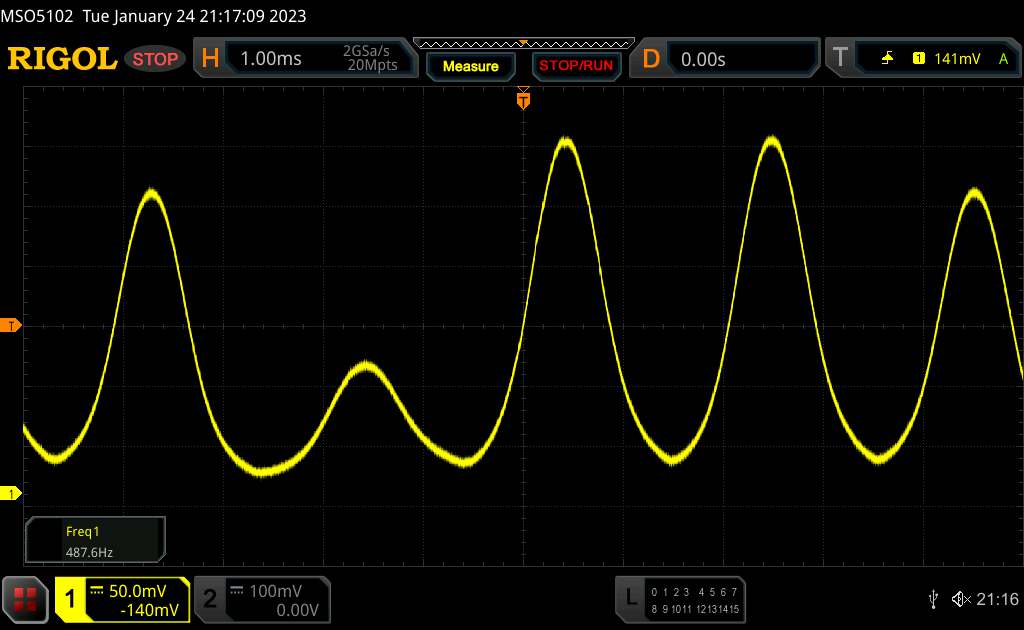This screenshot has height=630, width=1024.
Task: Click the channel 1 50.0mV scale value
Action: (137, 591)
